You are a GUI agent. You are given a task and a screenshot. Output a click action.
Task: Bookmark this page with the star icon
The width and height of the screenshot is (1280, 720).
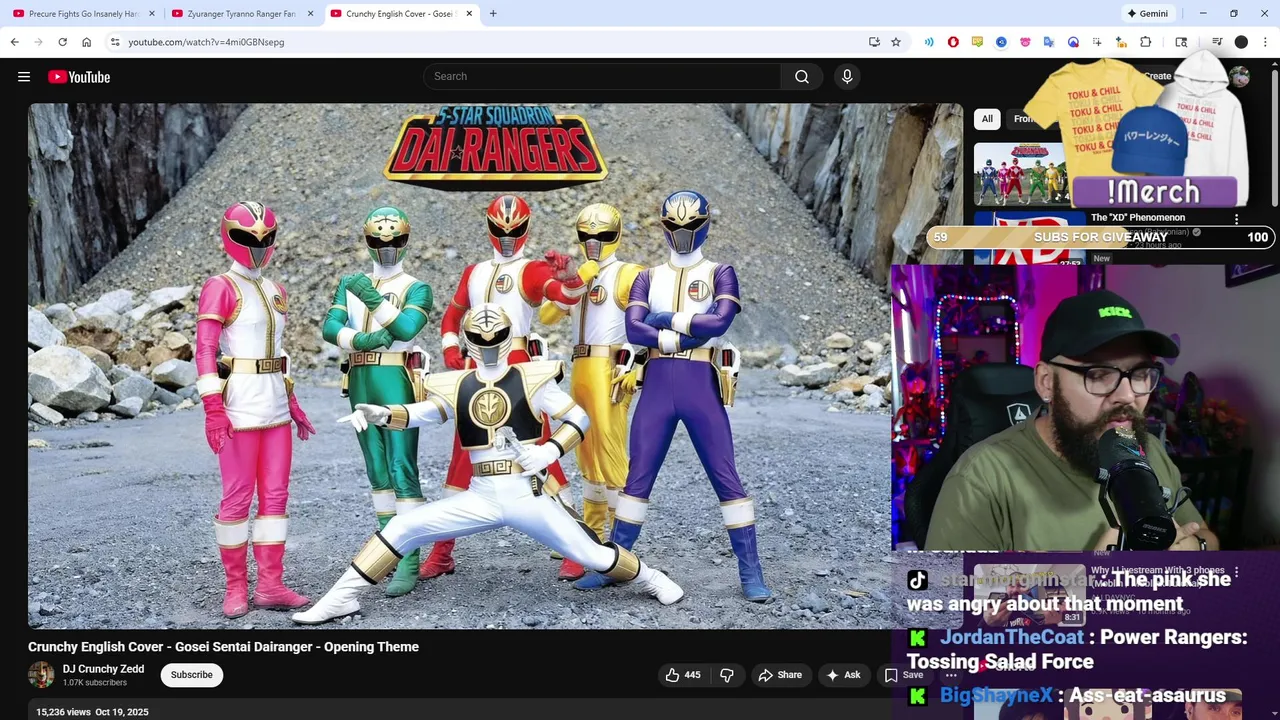point(896,42)
